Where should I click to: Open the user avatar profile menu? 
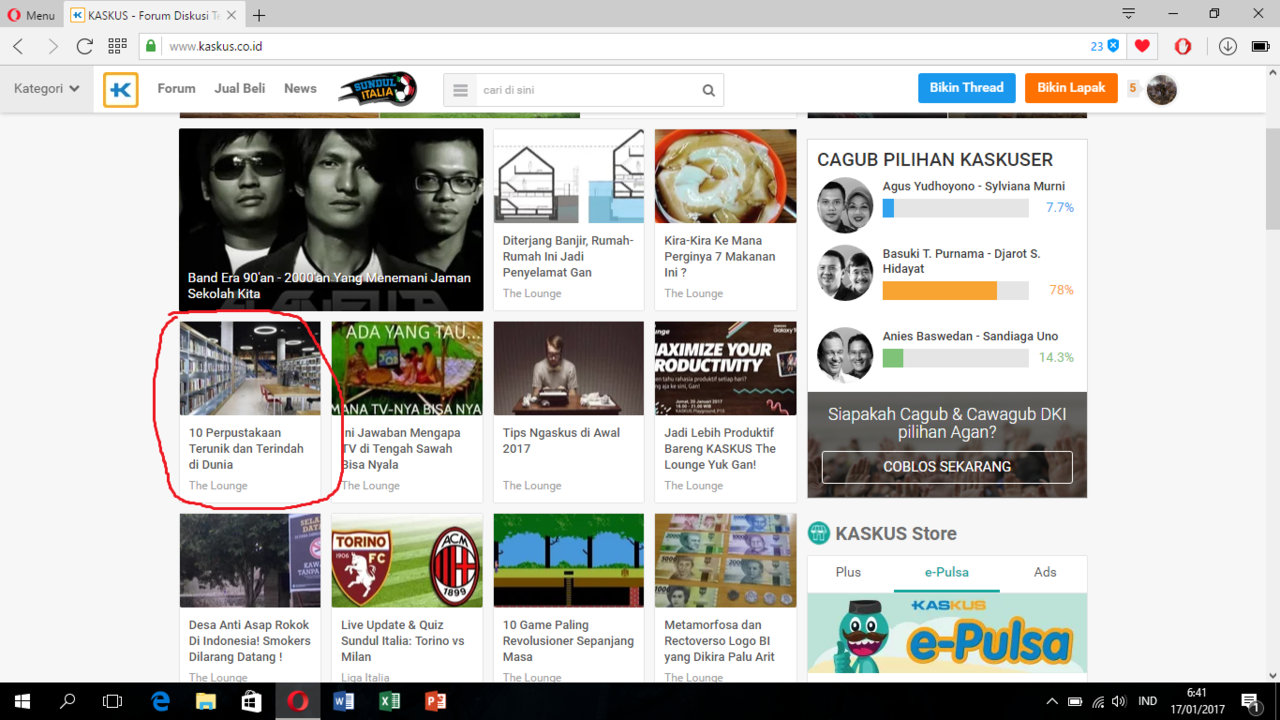(1161, 90)
